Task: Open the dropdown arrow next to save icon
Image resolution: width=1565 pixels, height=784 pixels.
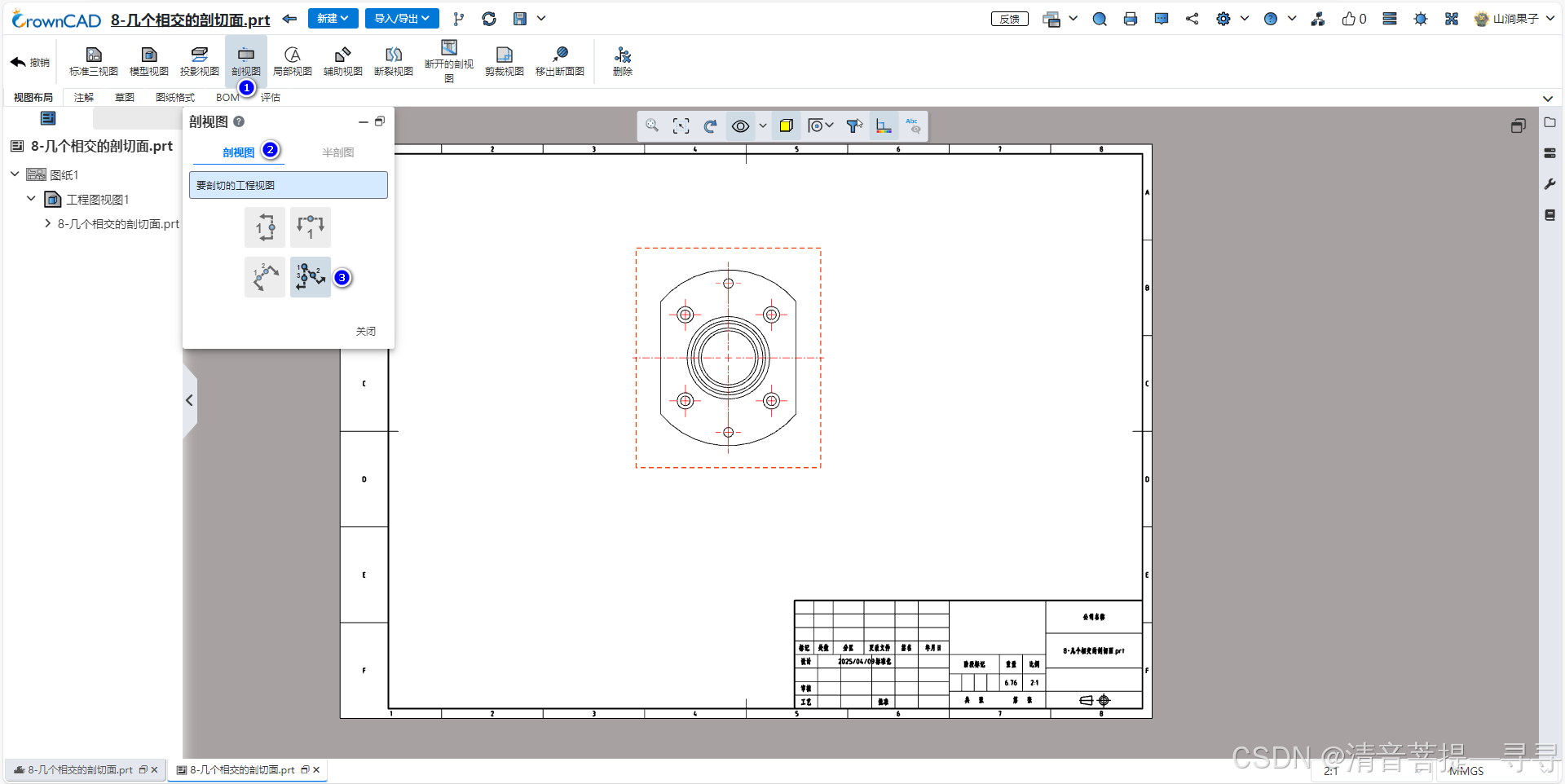Action: coord(541,18)
